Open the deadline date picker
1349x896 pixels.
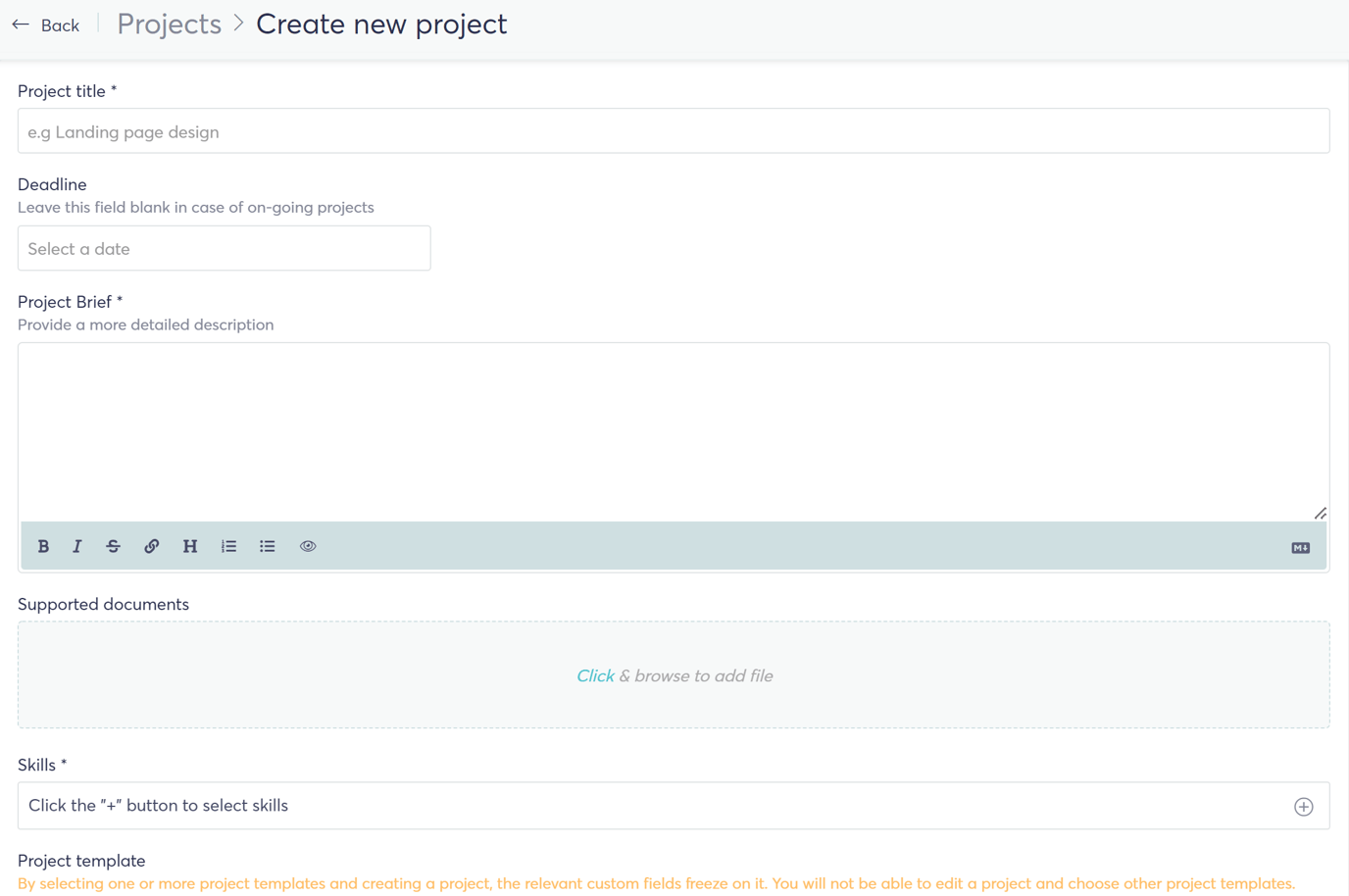coord(224,248)
